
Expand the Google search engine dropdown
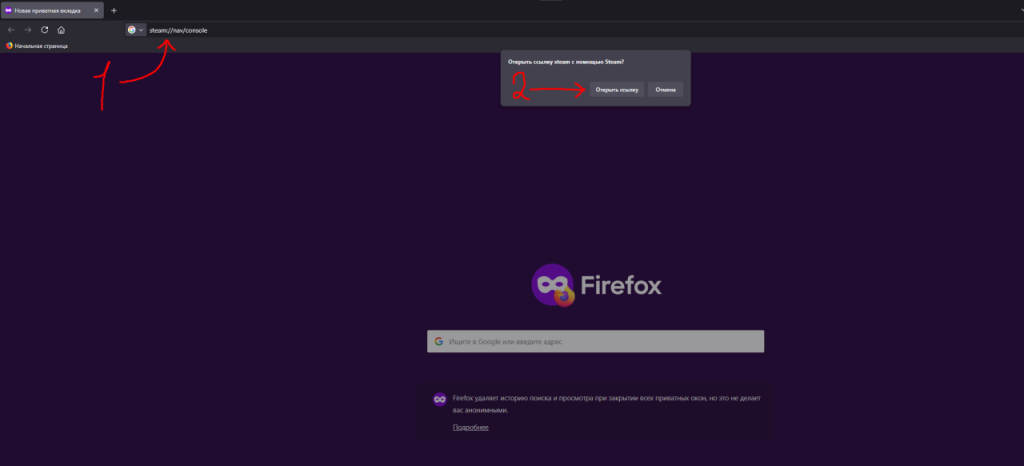tap(135, 30)
